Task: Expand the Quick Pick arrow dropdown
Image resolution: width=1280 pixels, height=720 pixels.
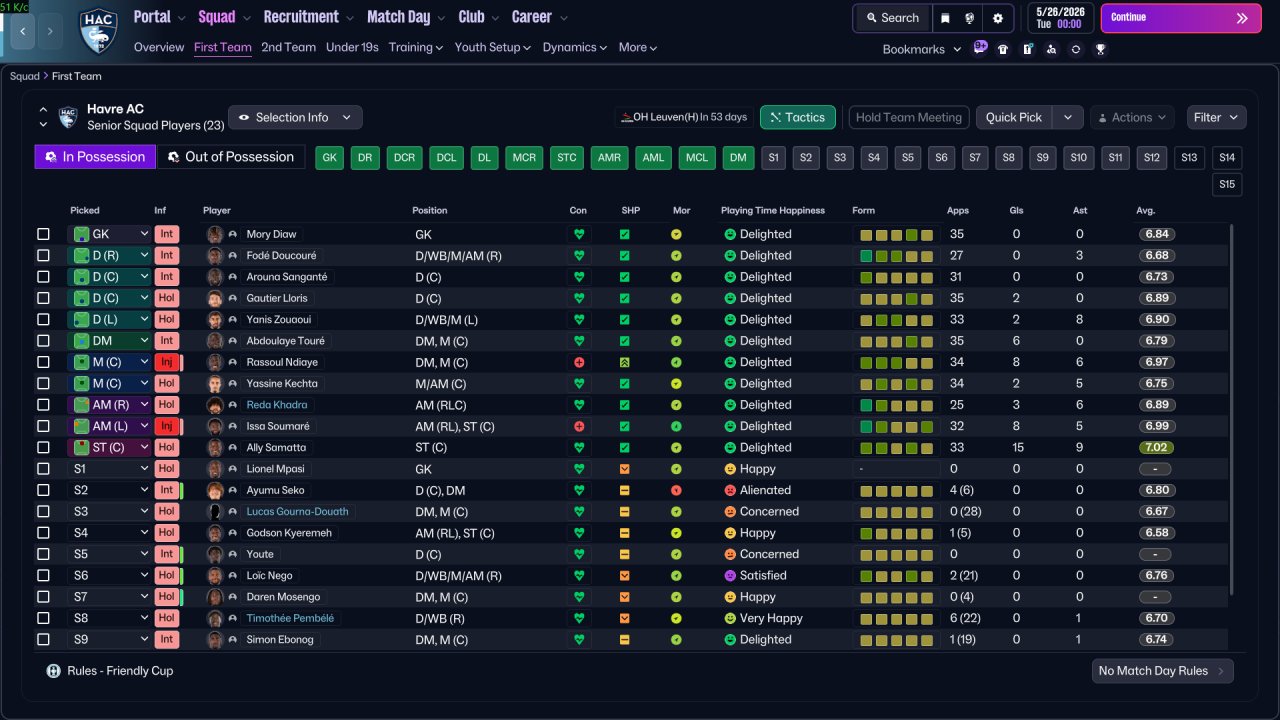Action: (x=1068, y=117)
